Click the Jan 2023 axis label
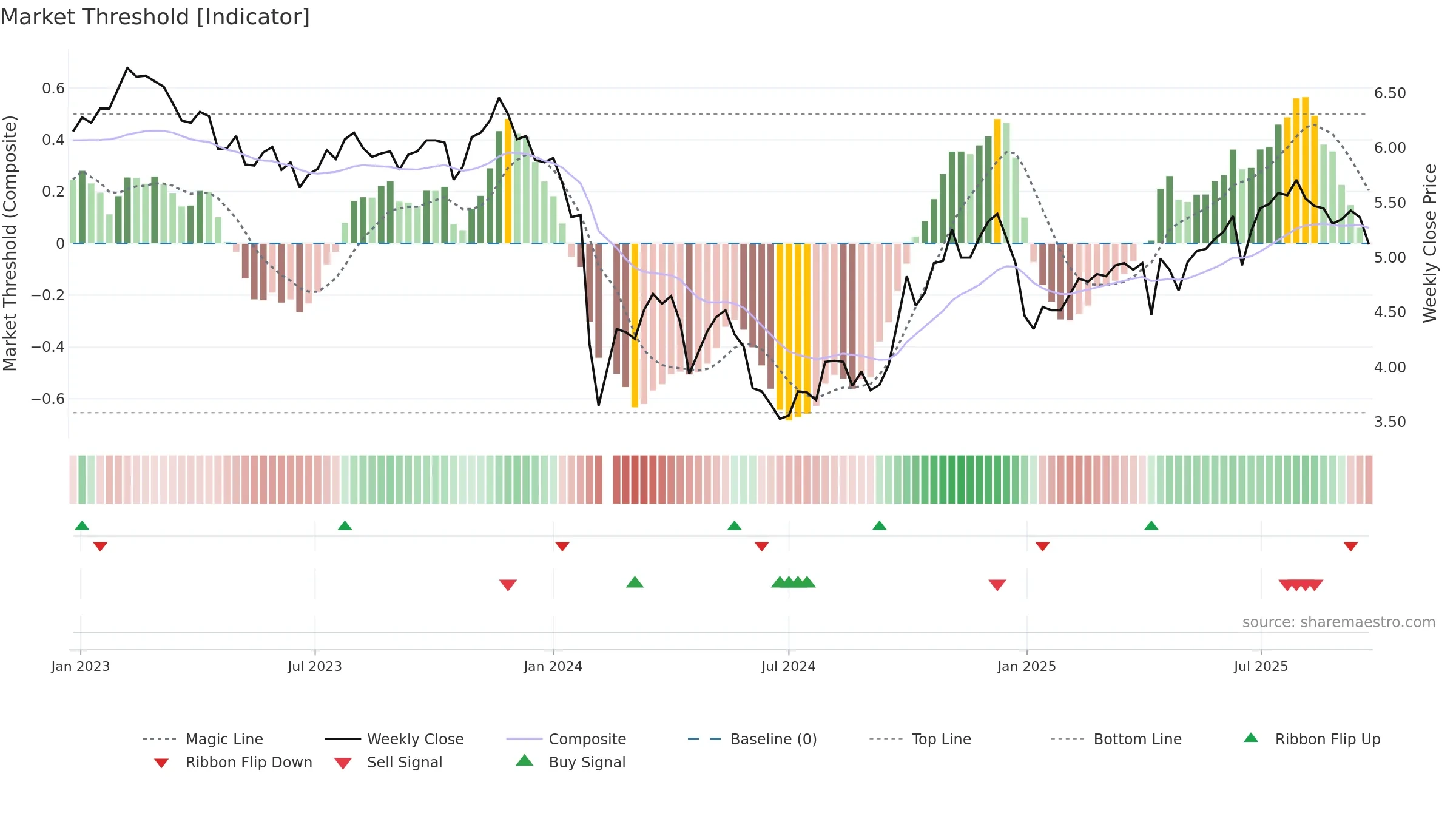The width and height of the screenshot is (1456, 819). pyautogui.click(x=81, y=666)
